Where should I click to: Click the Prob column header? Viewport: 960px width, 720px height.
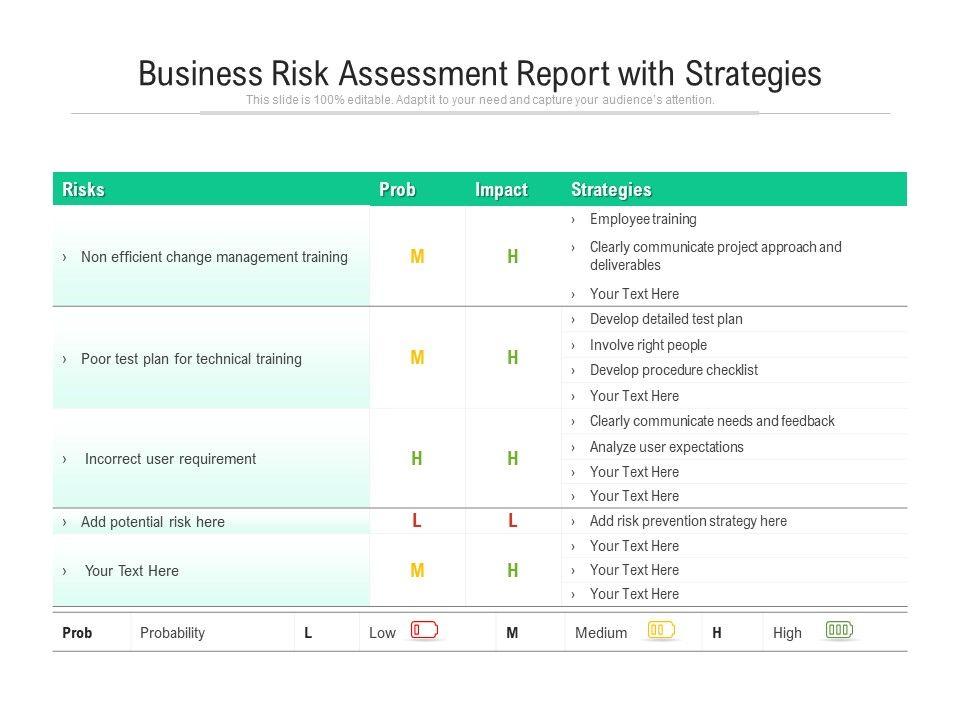pos(397,190)
